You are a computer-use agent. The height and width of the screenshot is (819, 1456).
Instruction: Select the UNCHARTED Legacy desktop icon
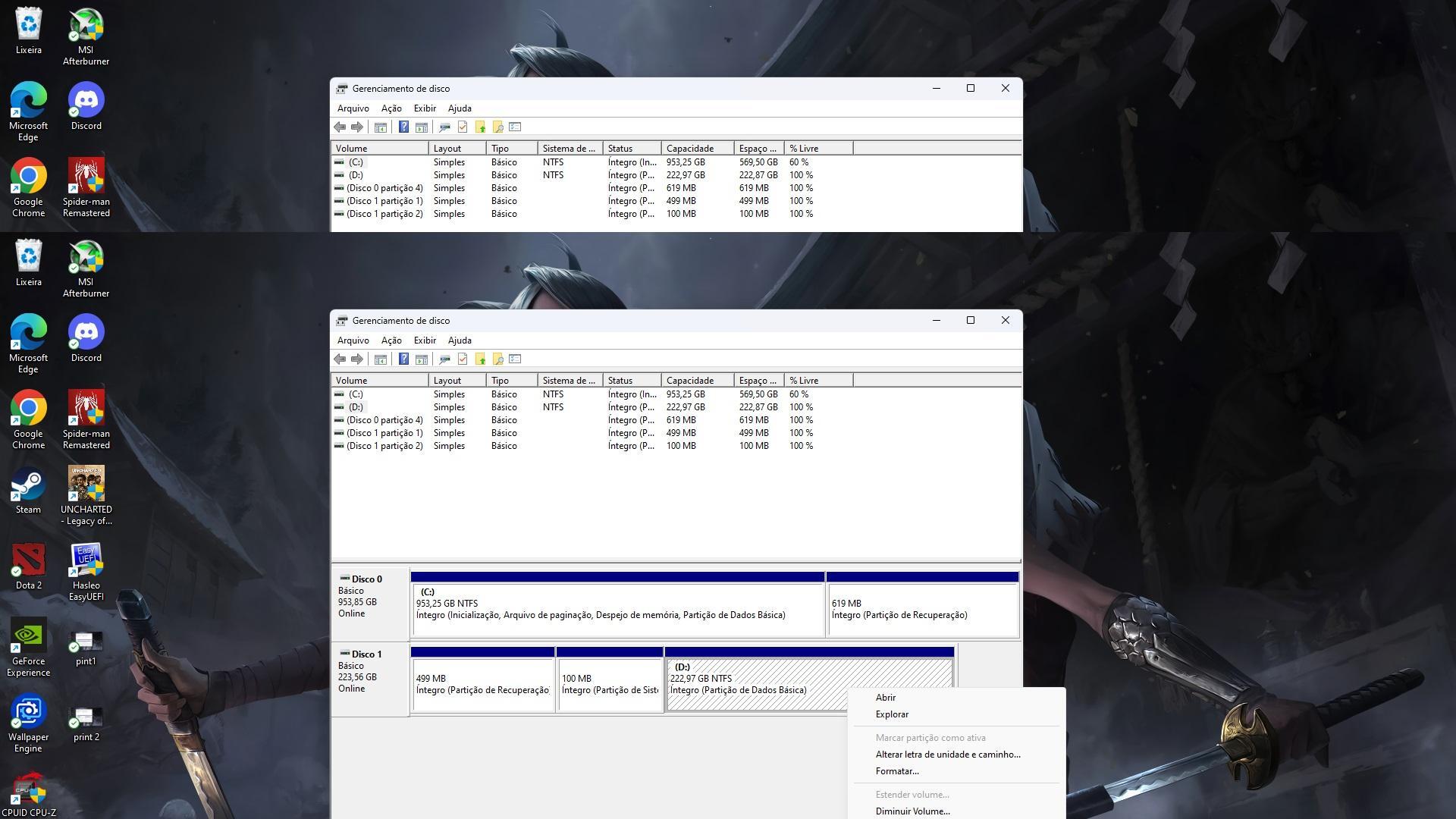pos(86,496)
